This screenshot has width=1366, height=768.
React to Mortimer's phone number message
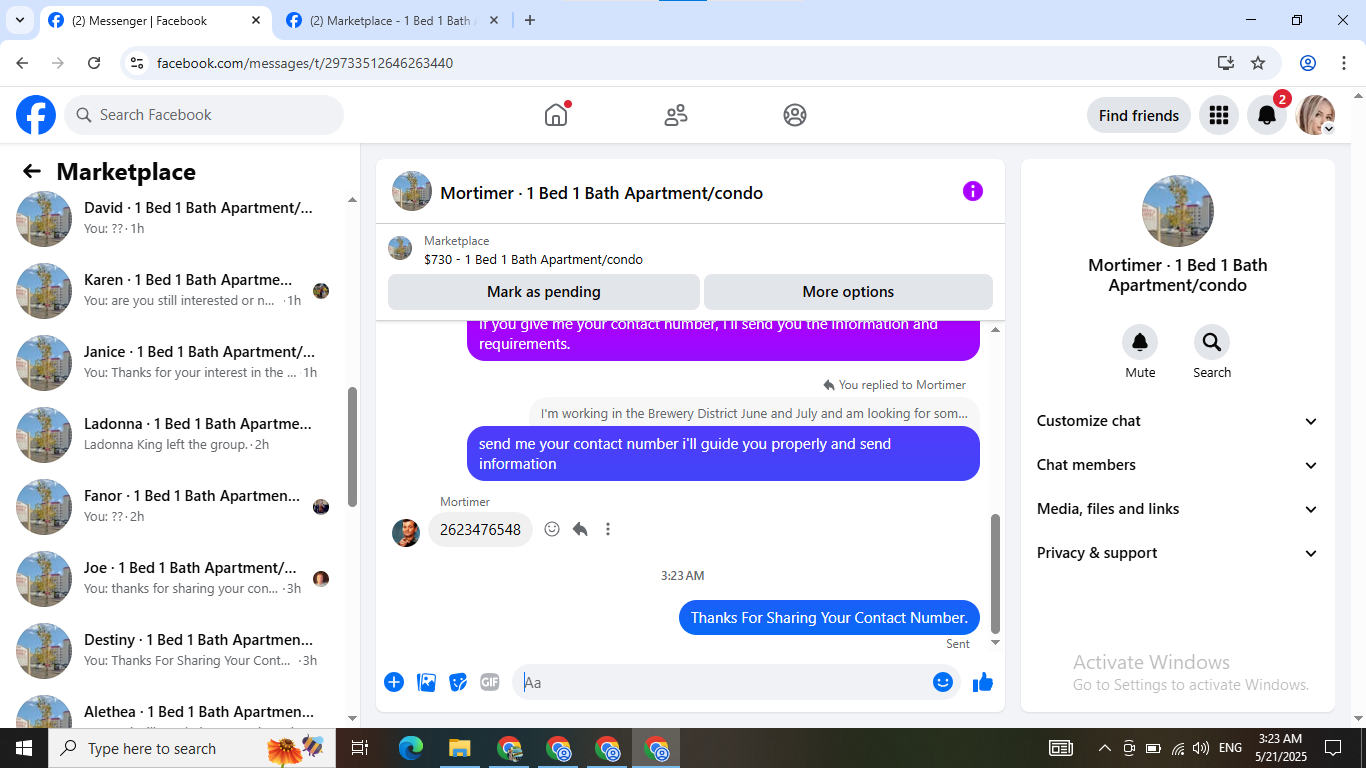552,529
